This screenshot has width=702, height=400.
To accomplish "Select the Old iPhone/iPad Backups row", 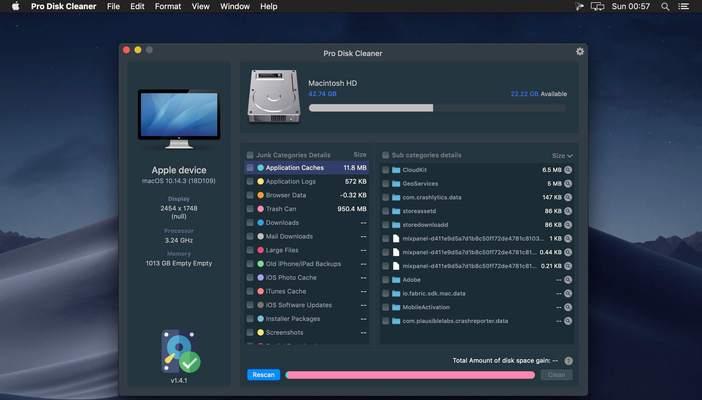I will [x=307, y=264].
